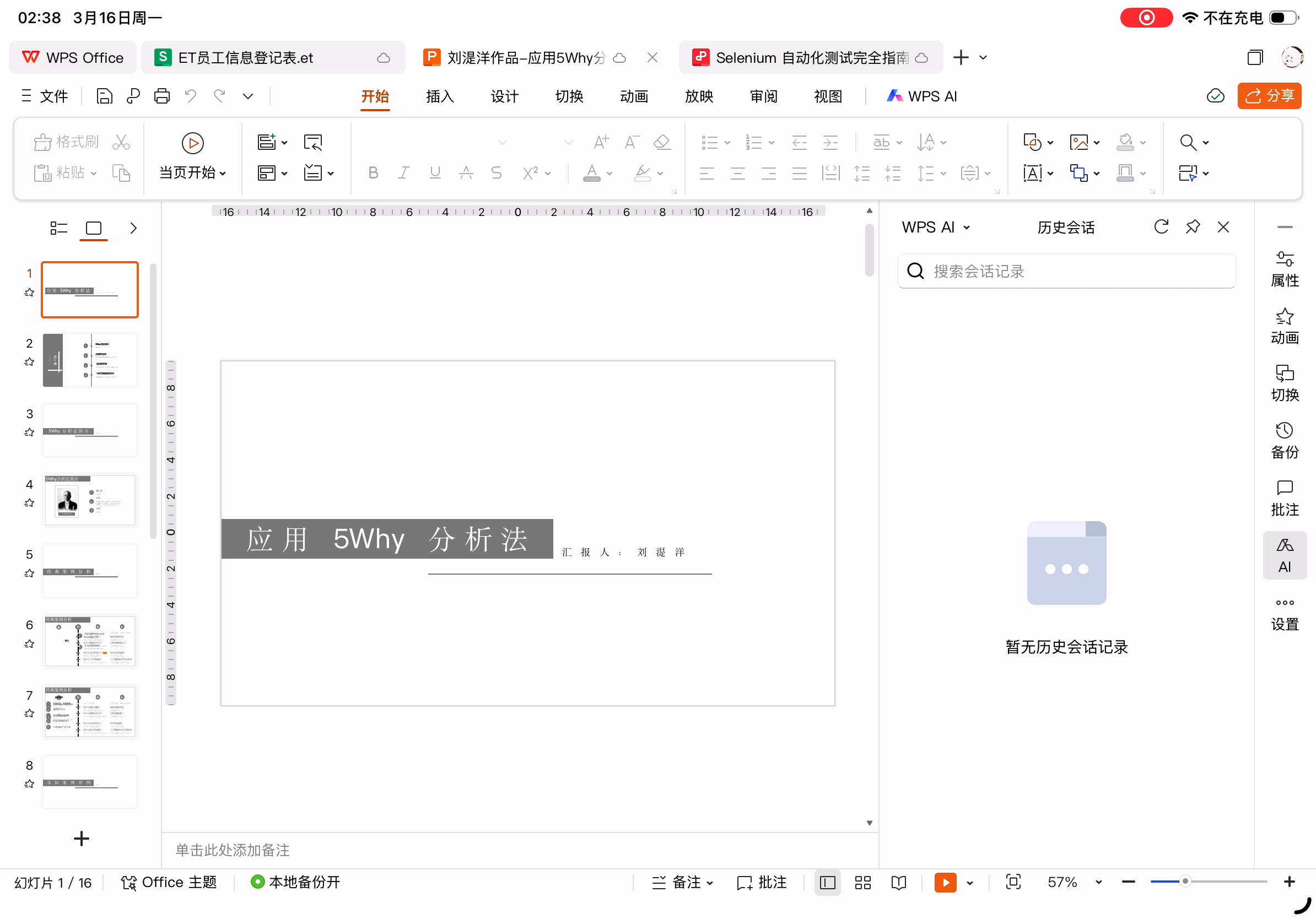This screenshot has height=919, width=1316.
Task: Open the 动画 ribbon tab
Action: (x=633, y=96)
